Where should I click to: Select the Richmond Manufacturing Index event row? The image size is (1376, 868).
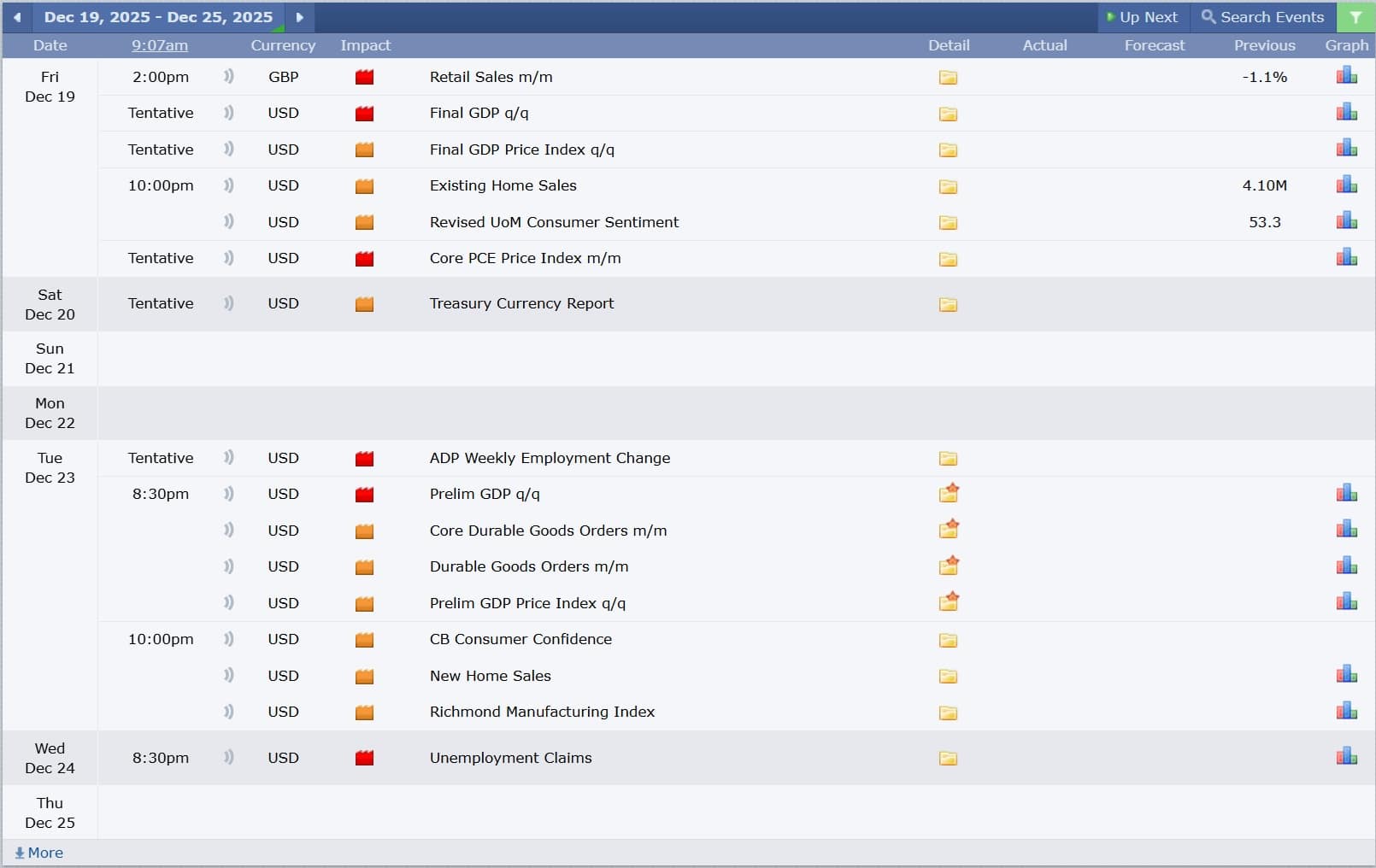pos(542,712)
